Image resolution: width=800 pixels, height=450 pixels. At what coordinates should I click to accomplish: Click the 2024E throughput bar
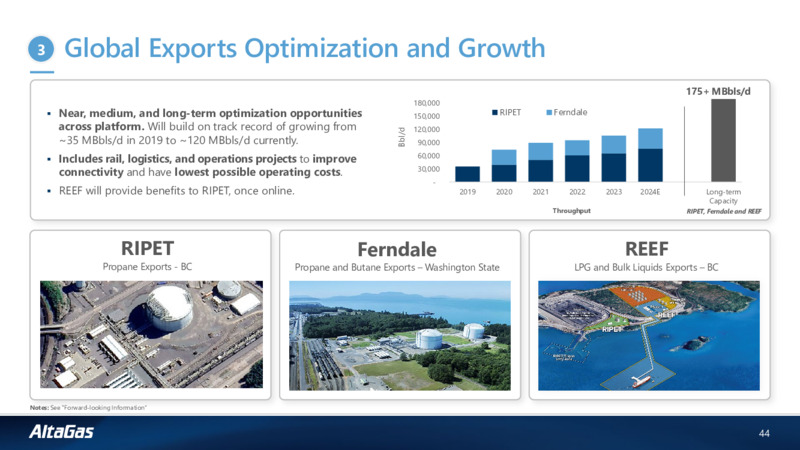(x=650, y=155)
